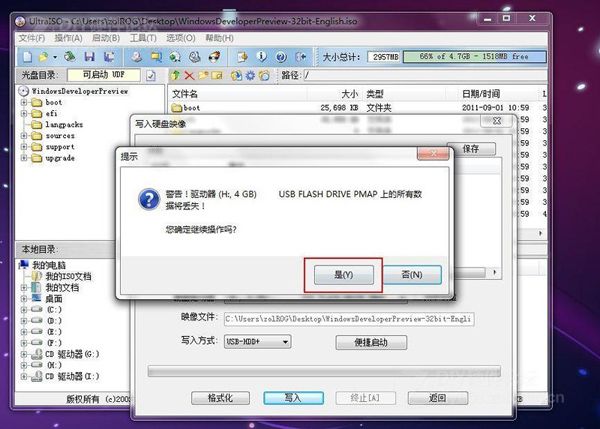Click the New file toolbar icon
The image size is (600, 429).
(x=27, y=57)
